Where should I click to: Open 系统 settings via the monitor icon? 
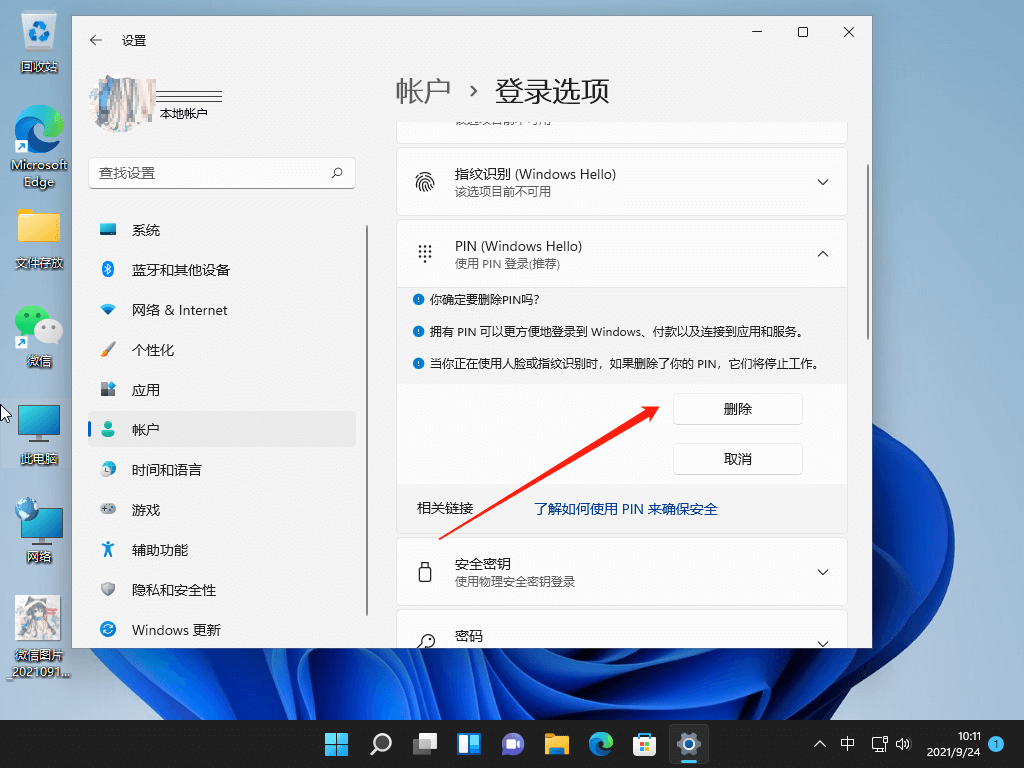coord(108,229)
